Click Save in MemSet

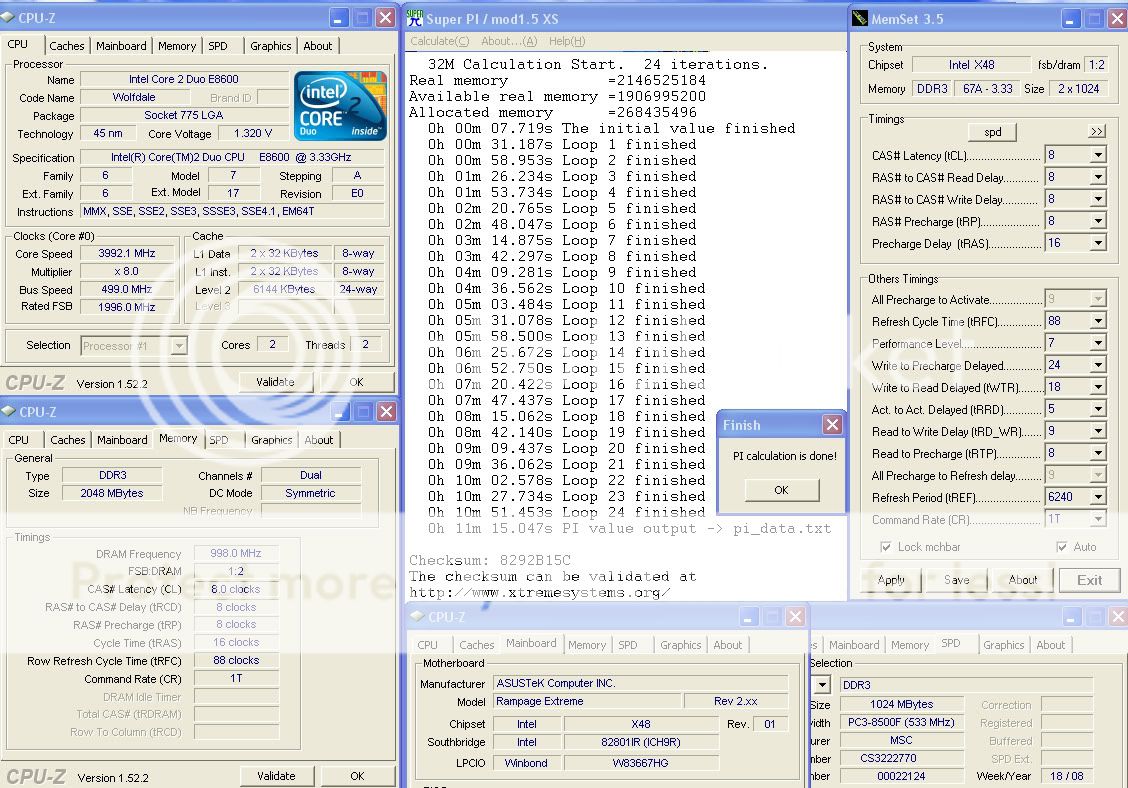957,580
